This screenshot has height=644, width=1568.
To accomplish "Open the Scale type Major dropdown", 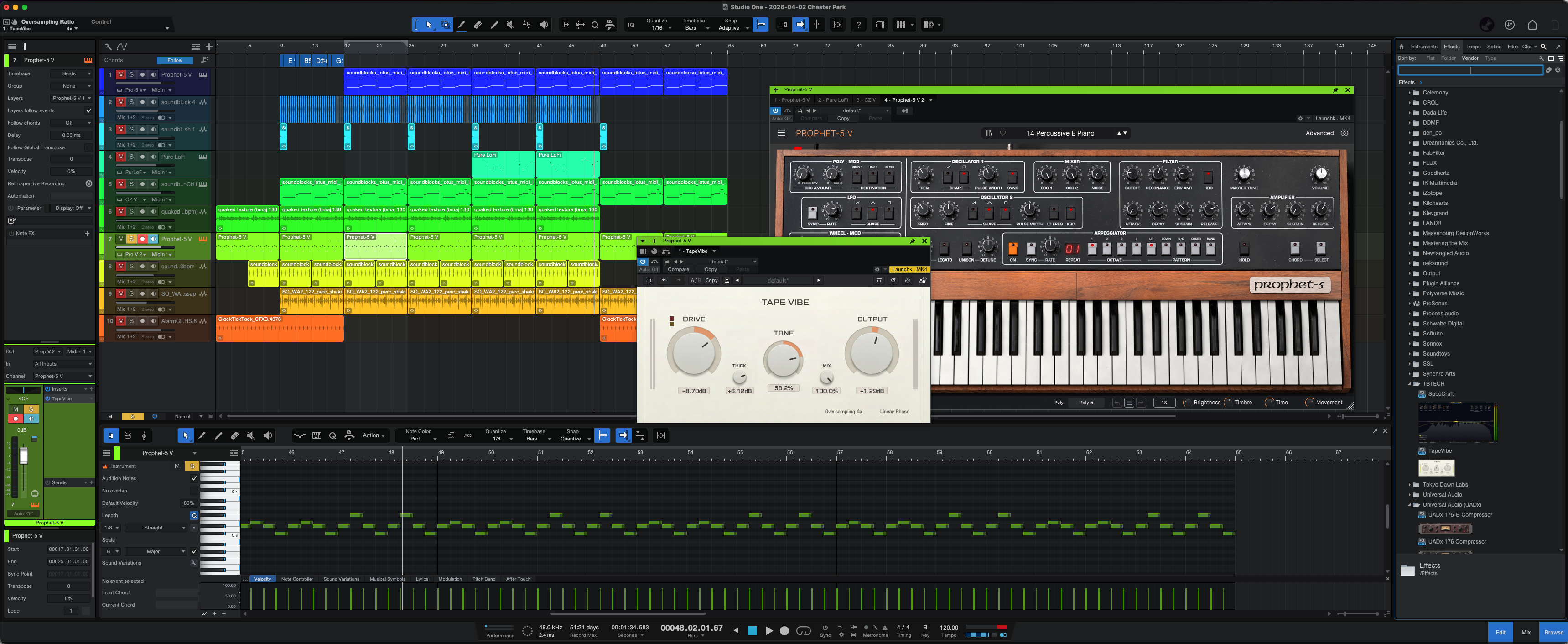I will point(156,552).
